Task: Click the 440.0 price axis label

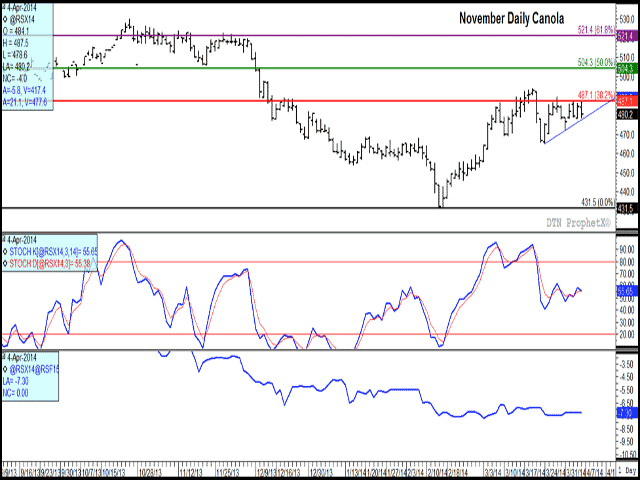Action: tap(626, 191)
